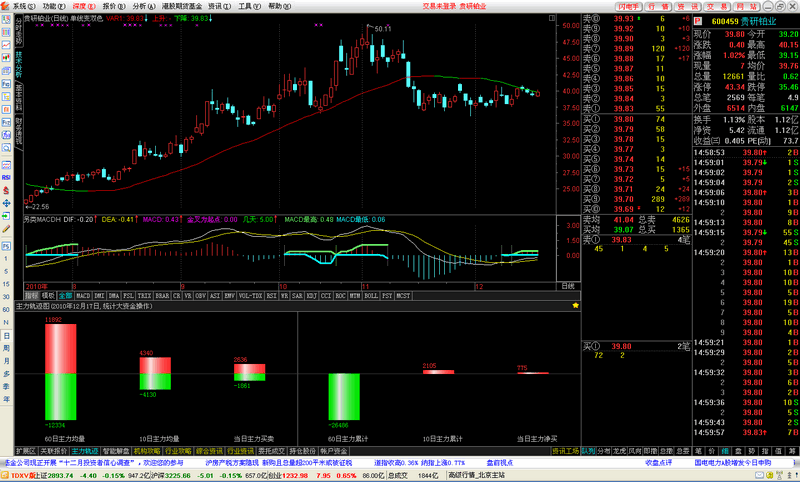Click 高级行情_北京主站 in the status bar
800x482 pixels.
(x=477, y=475)
